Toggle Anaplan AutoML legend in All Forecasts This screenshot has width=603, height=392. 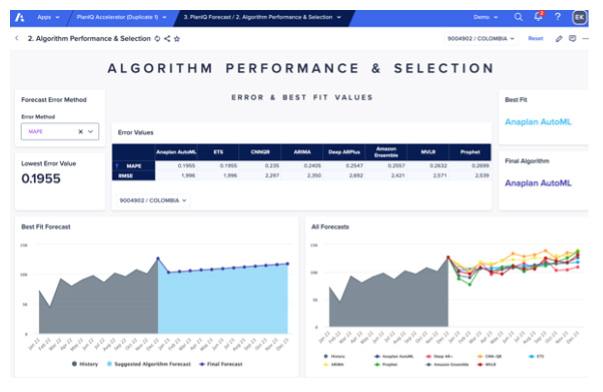point(394,357)
